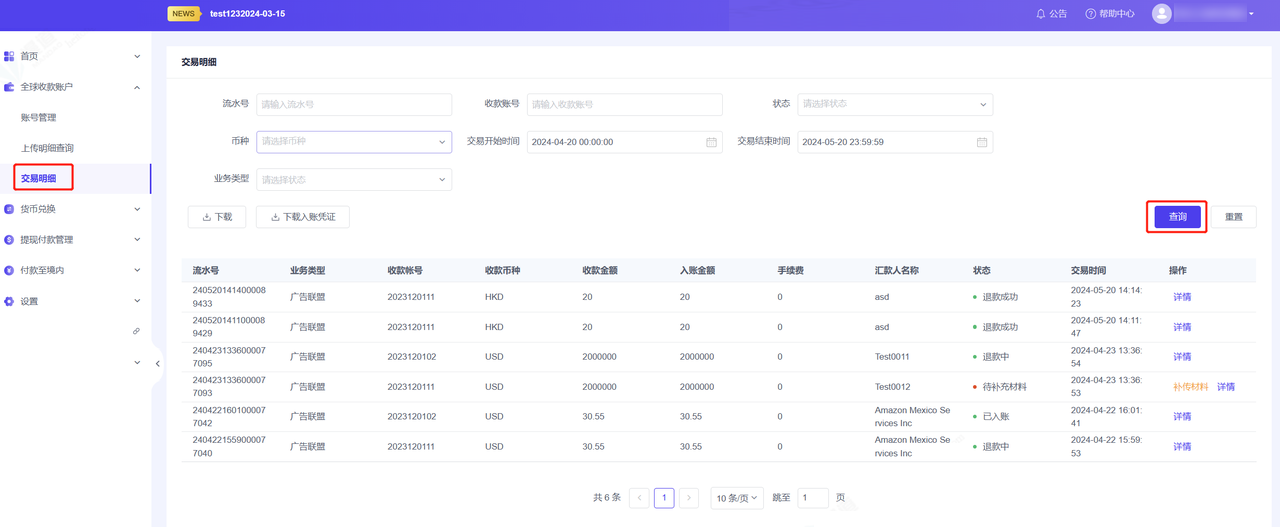Expand the 货币兑换 sidebar menu

[75, 209]
